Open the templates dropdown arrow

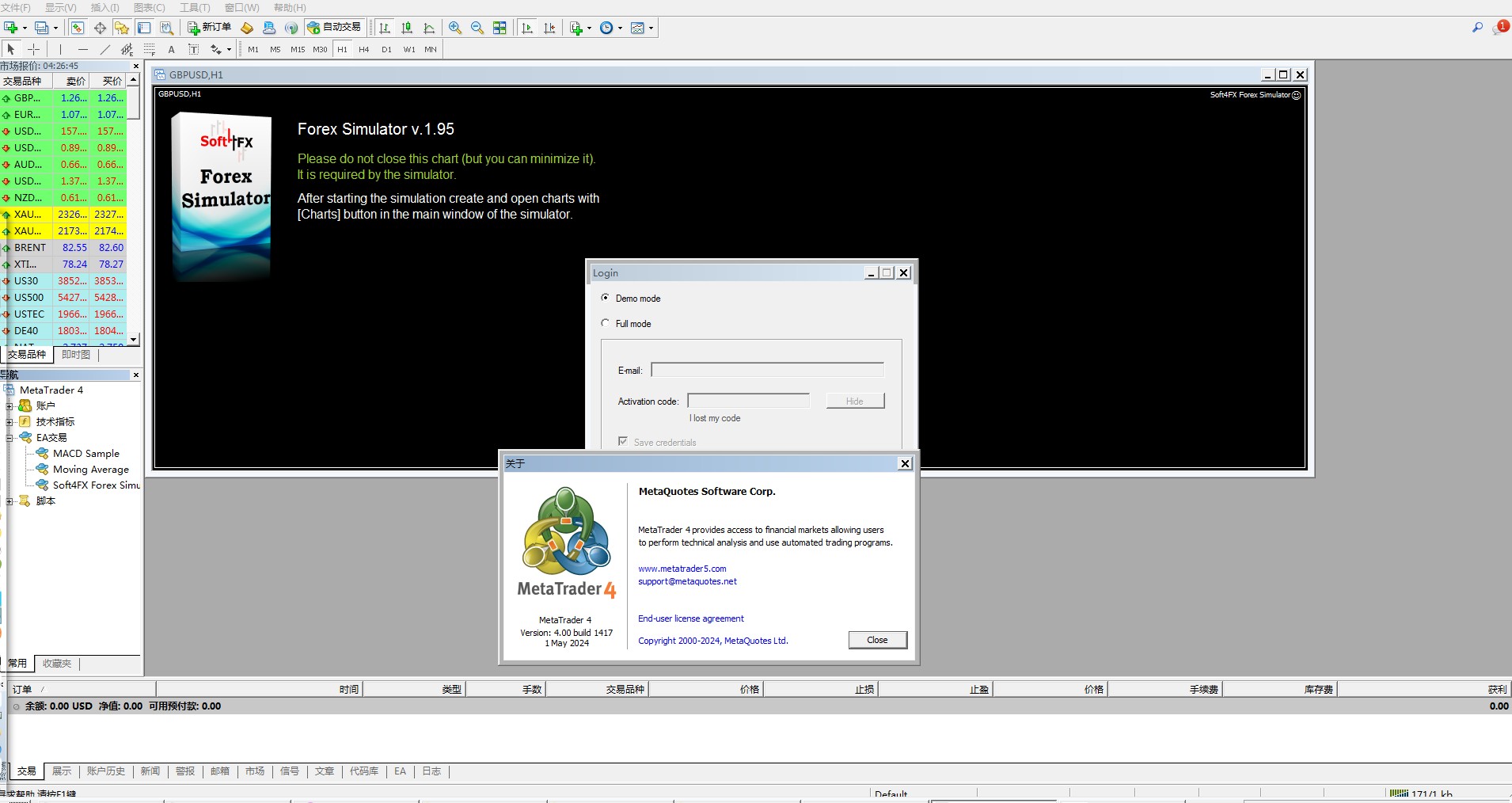(651, 29)
